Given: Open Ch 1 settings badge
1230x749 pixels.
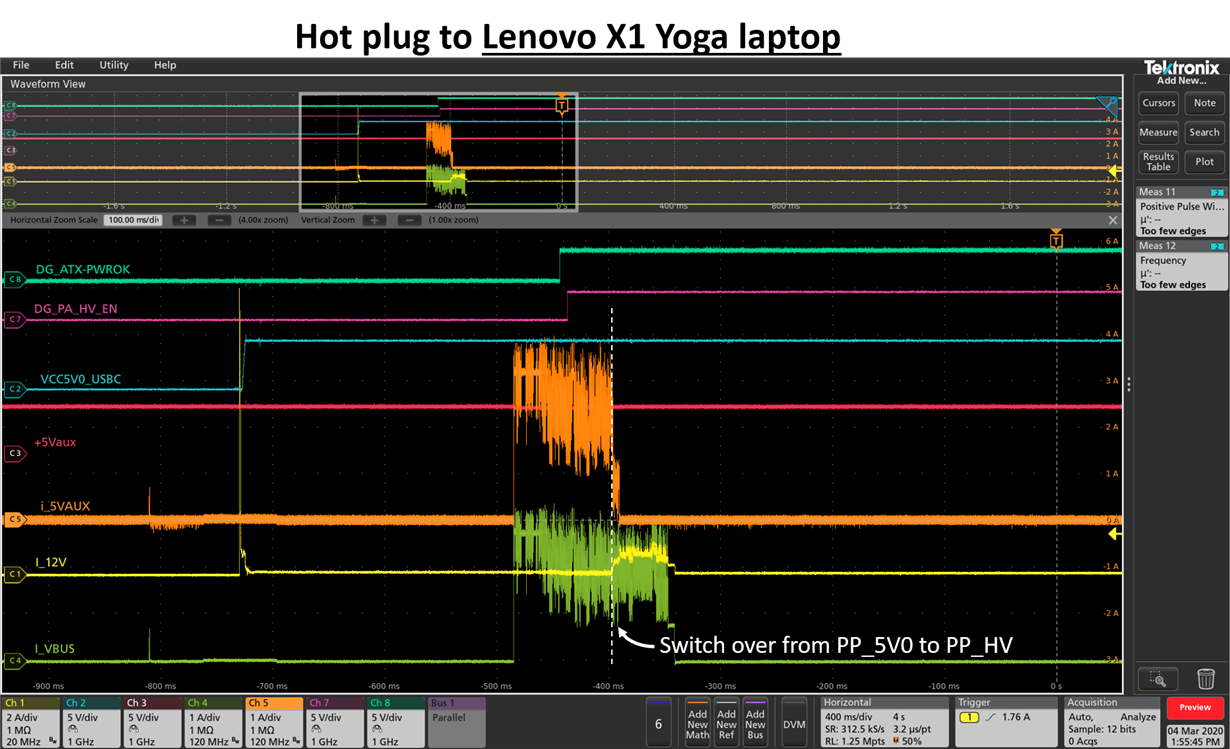Looking at the screenshot, I should 32,722.
